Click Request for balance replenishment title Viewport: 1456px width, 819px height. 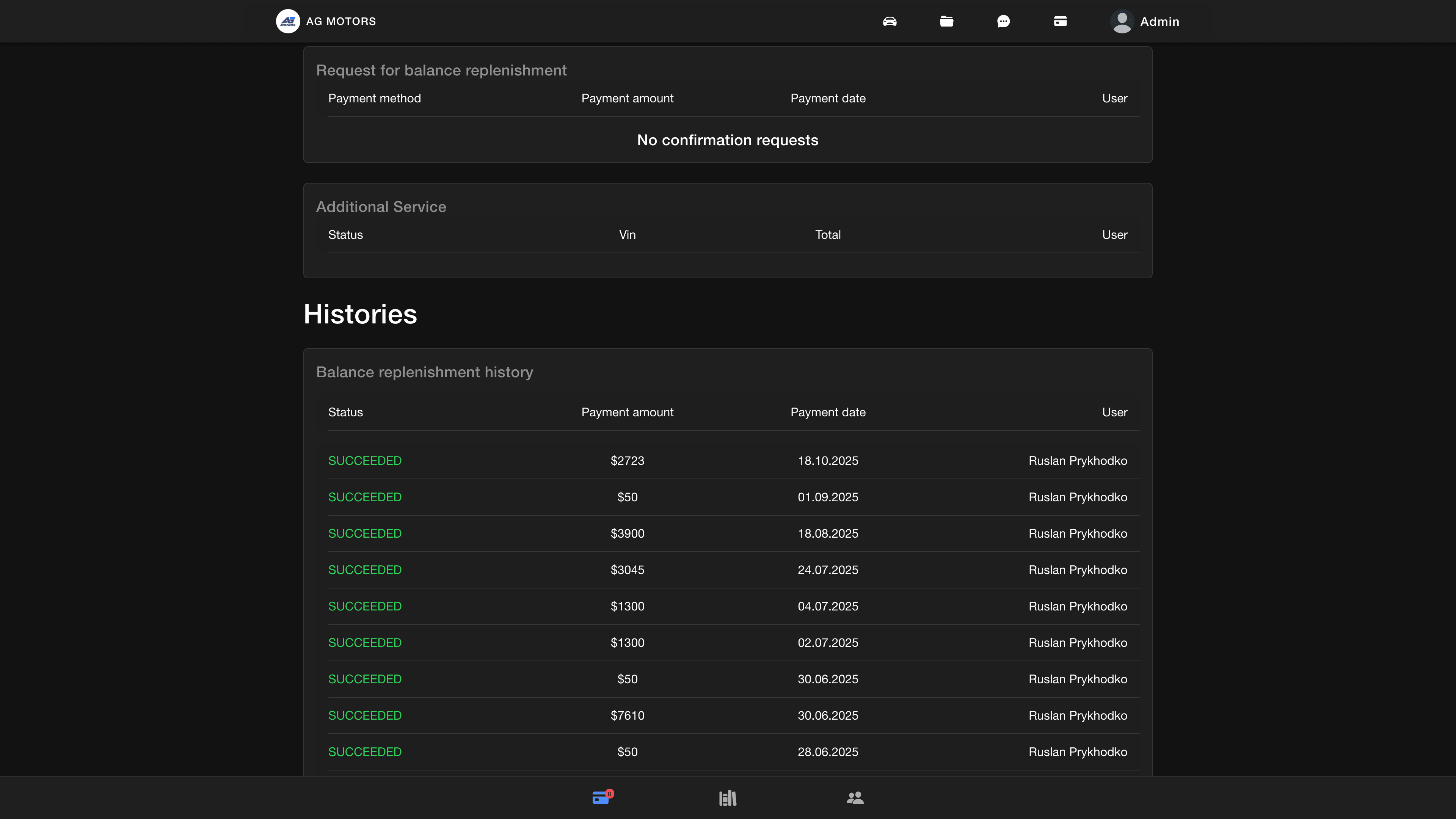coord(441,70)
